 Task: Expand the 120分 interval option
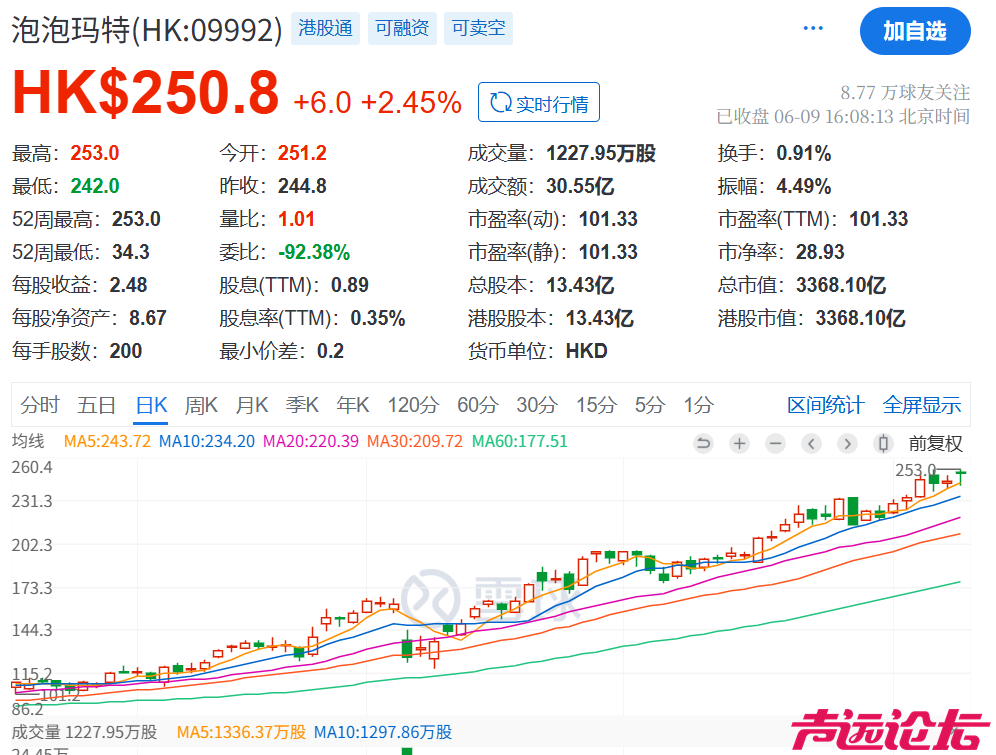pyautogui.click(x=413, y=405)
